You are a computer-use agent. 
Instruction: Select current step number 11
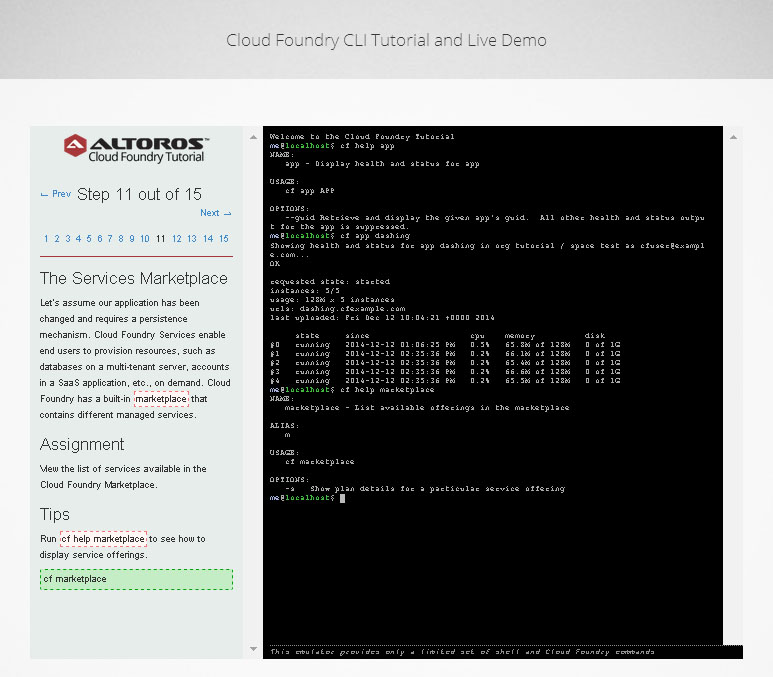[160, 239]
